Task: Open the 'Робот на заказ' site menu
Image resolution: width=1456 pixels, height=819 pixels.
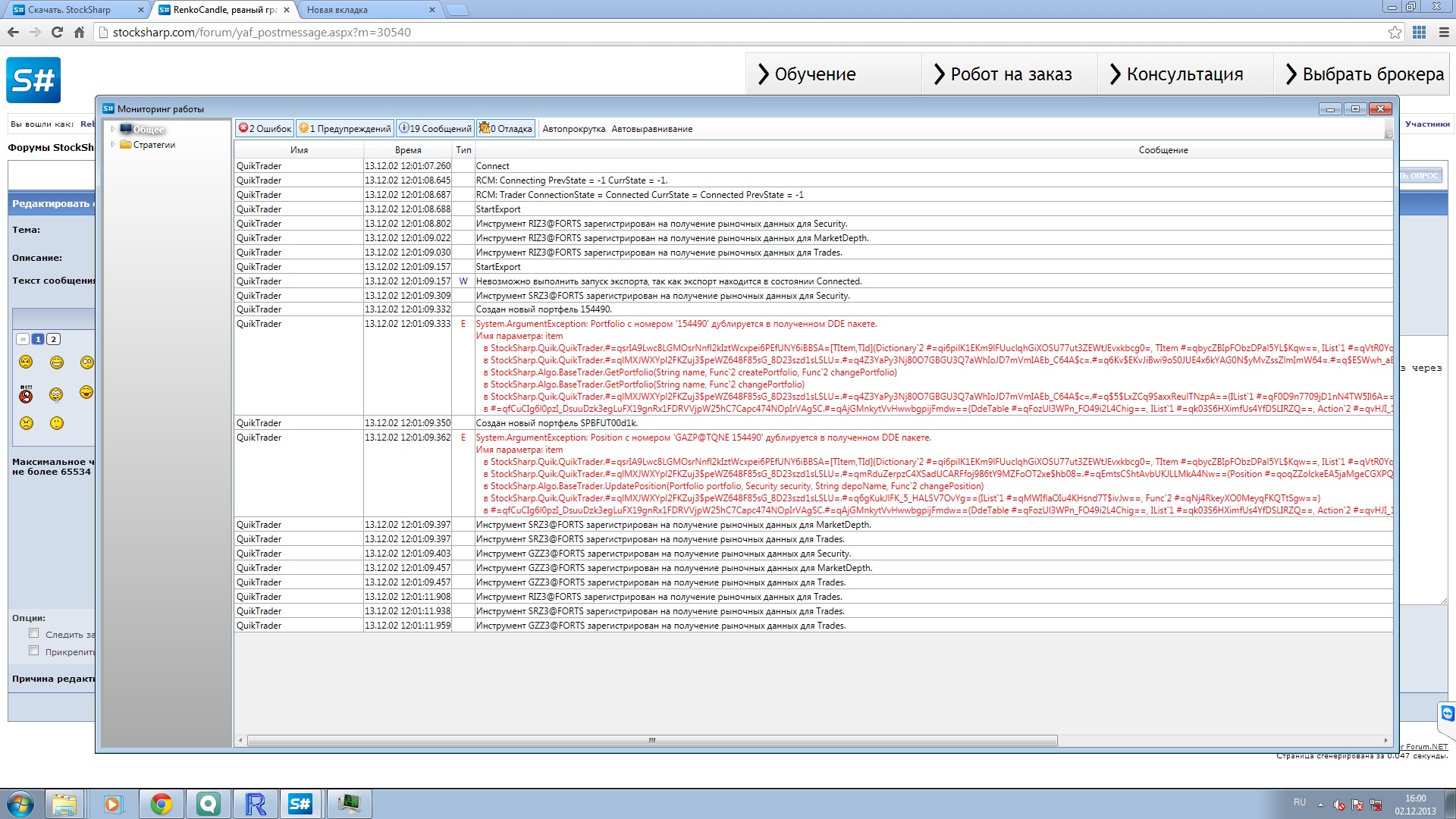Action: tap(1009, 74)
